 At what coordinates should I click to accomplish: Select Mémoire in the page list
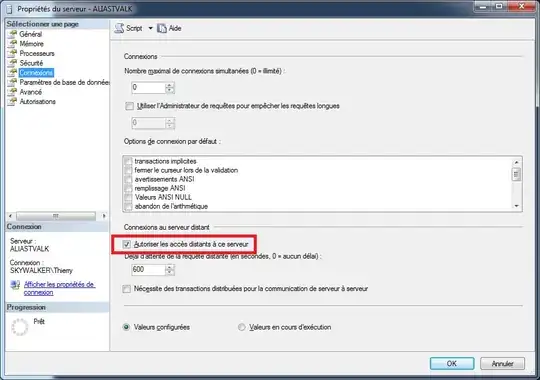32,43
